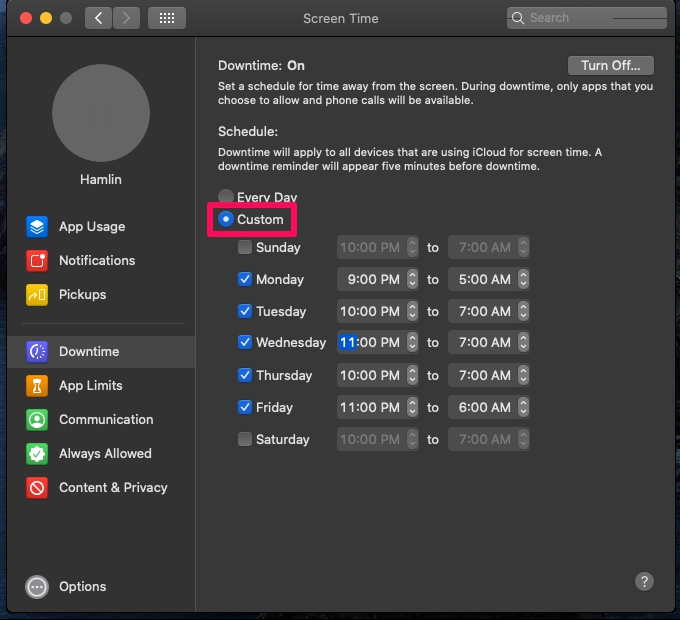Uncheck the Friday checkbox
Image resolution: width=680 pixels, height=620 pixels.
pos(245,407)
